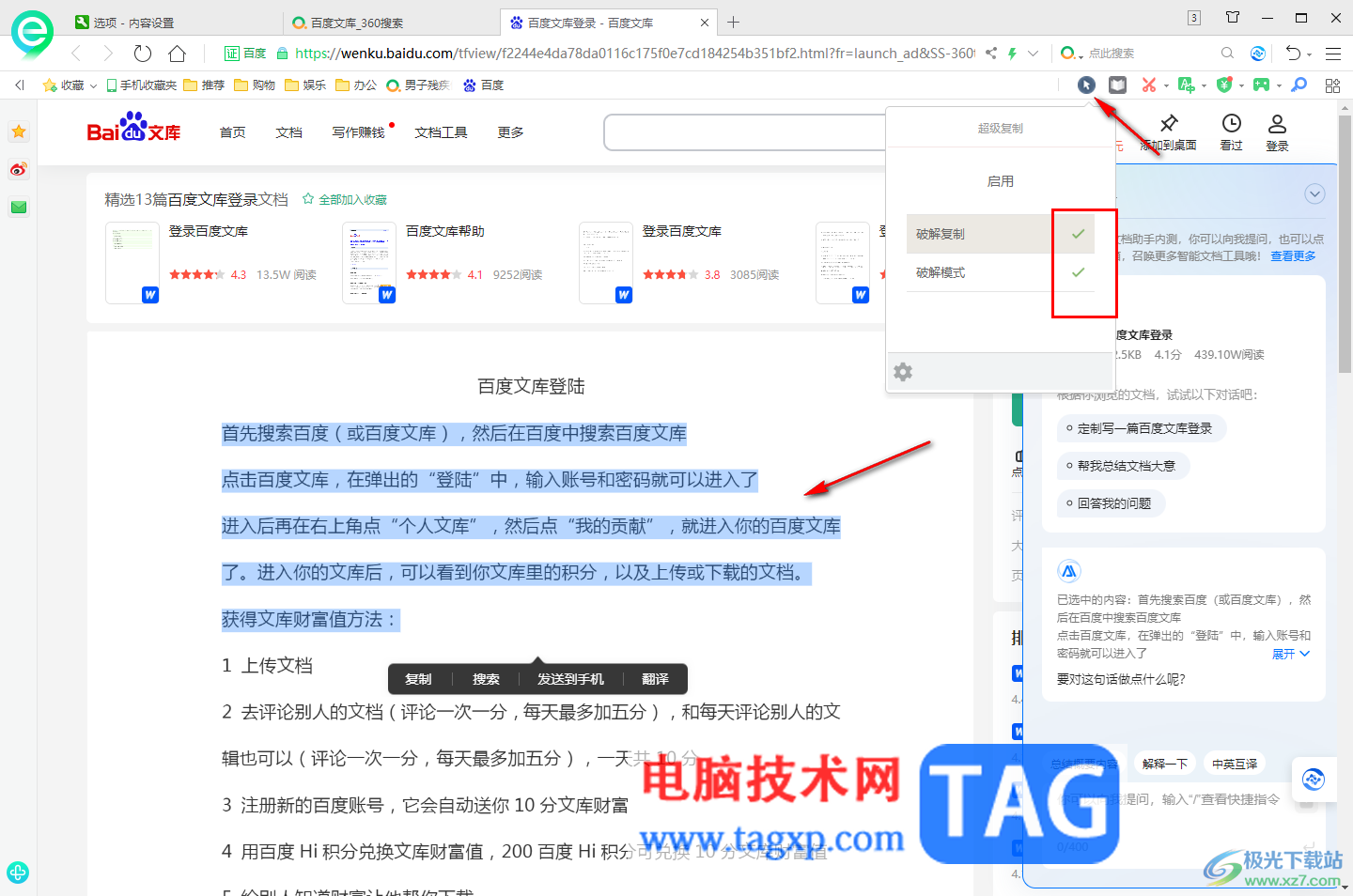1353x896 pixels.
Task: Click the undo closed tab arrow
Action: (x=1294, y=54)
